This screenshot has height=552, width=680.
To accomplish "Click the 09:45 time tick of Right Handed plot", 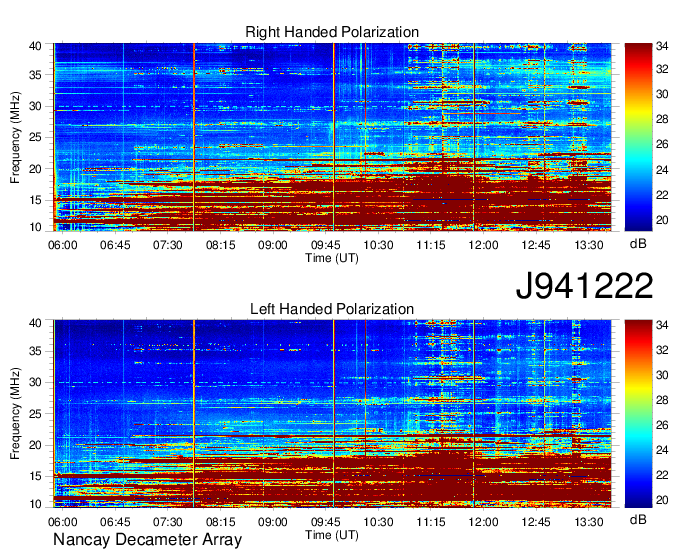I will 325,245.
